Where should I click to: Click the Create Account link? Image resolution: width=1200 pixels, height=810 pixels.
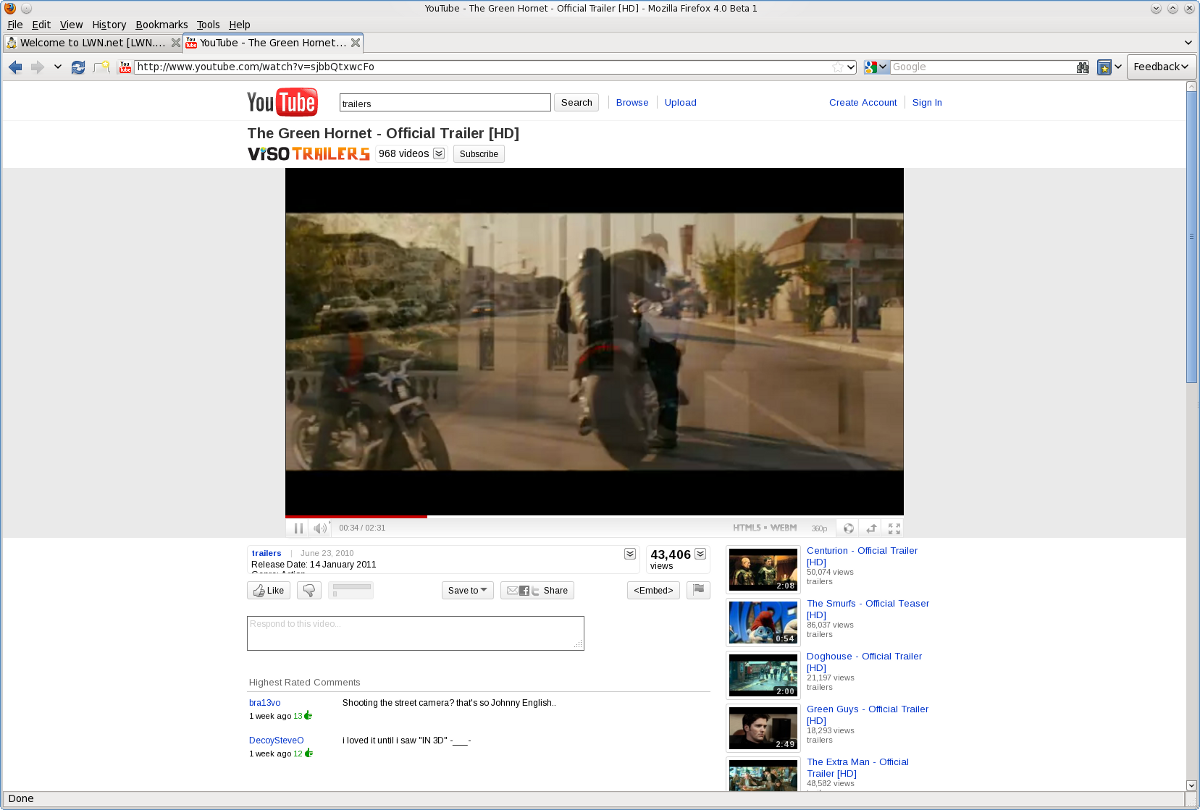[x=863, y=102]
